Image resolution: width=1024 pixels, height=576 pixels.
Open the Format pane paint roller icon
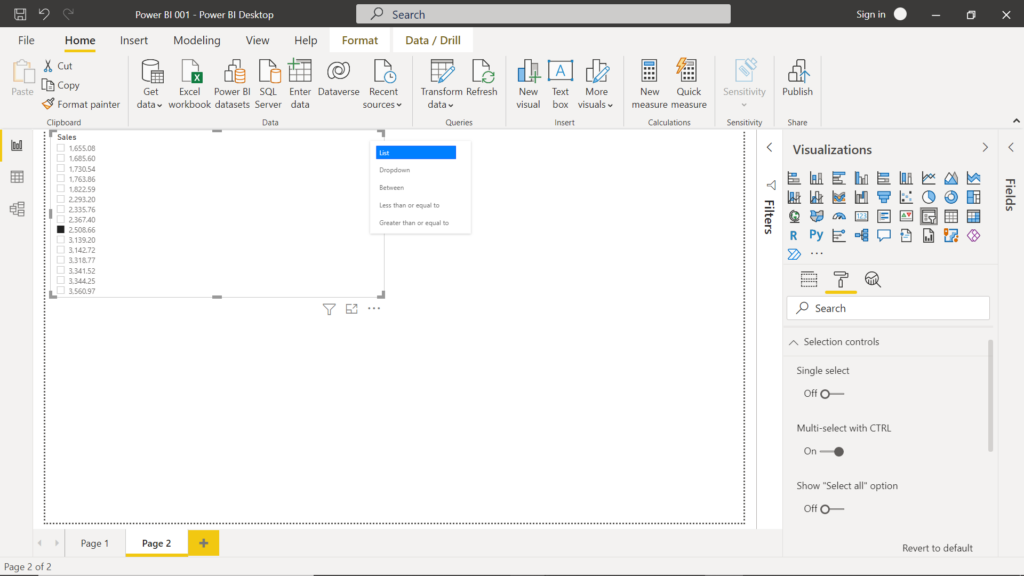841,279
